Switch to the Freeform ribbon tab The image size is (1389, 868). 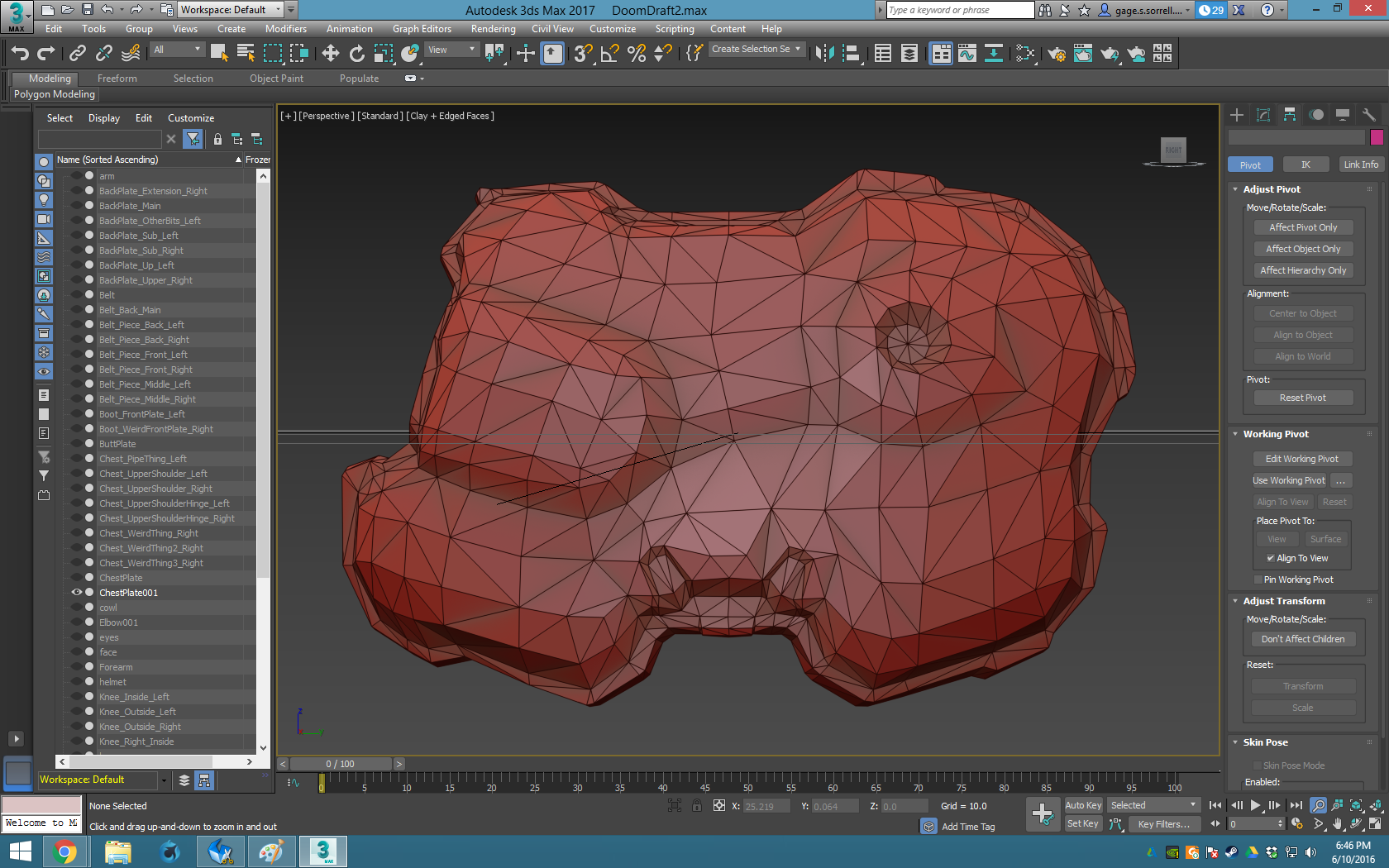point(117,79)
